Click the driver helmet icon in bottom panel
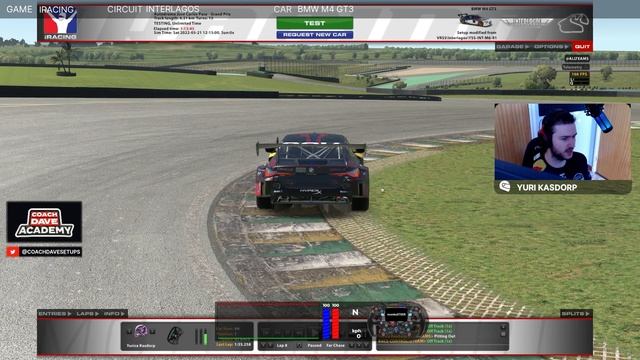The width and height of the screenshot is (640, 360). coord(141,330)
